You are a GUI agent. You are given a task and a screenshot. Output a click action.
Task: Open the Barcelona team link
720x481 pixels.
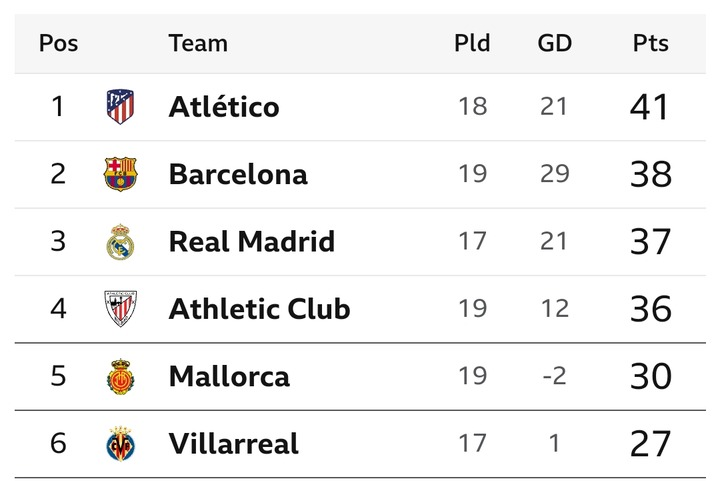click(238, 174)
